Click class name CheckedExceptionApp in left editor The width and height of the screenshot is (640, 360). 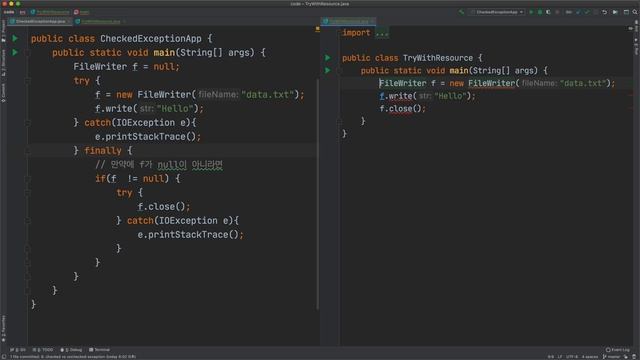pyautogui.click(x=151, y=39)
